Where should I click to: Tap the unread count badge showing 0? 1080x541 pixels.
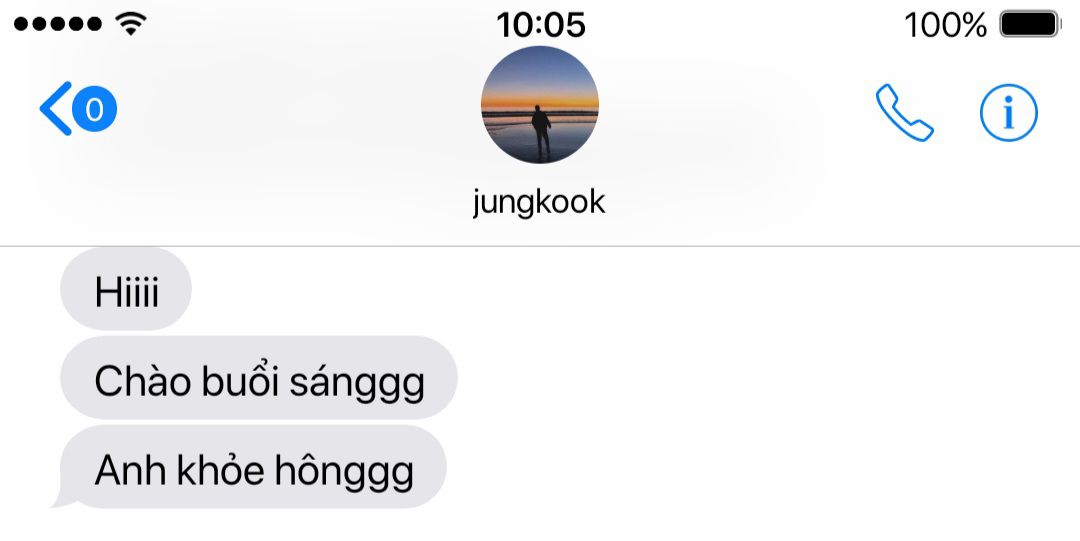pos(94,108)
